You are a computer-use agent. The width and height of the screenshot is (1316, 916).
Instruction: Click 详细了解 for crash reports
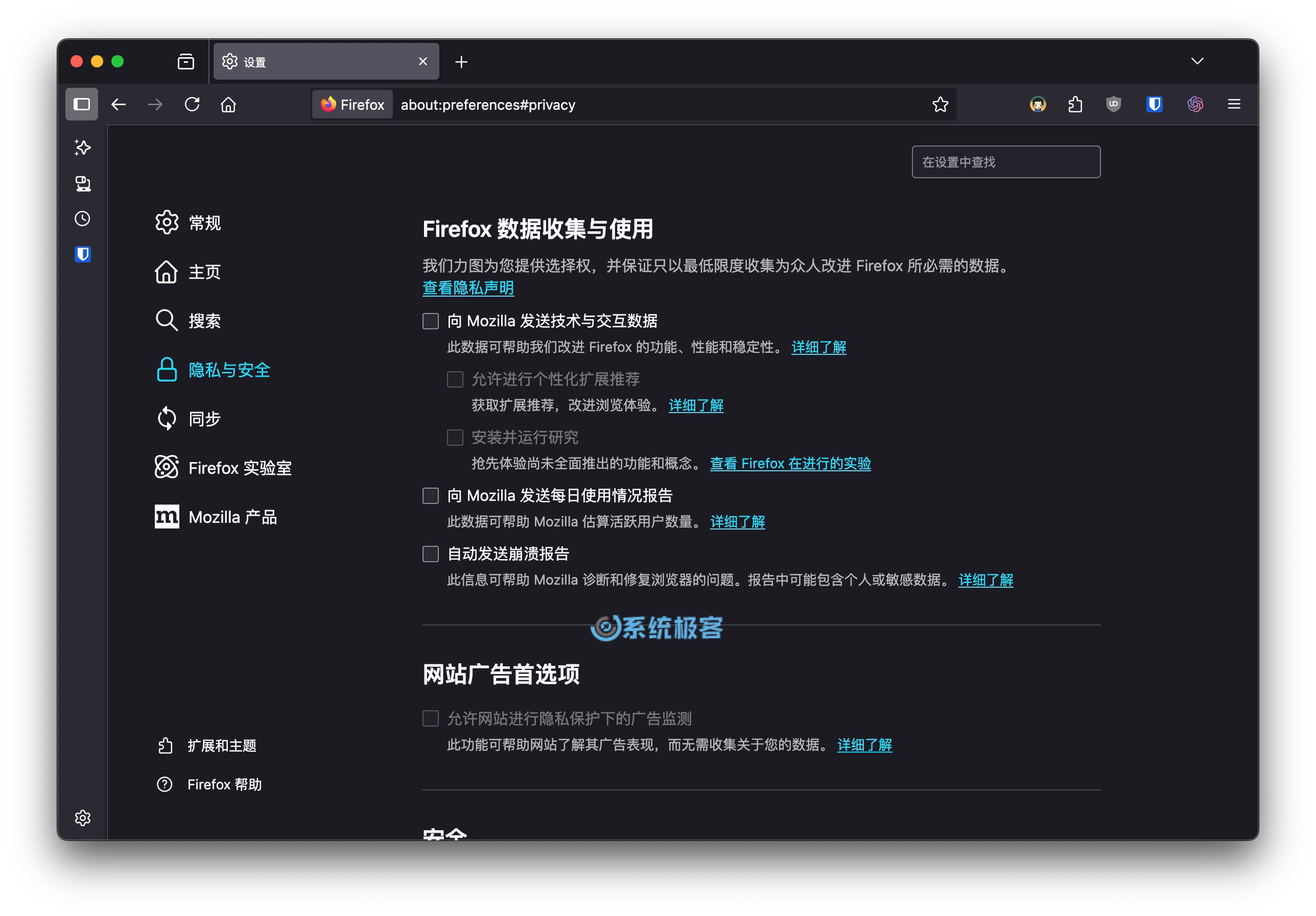986,581
